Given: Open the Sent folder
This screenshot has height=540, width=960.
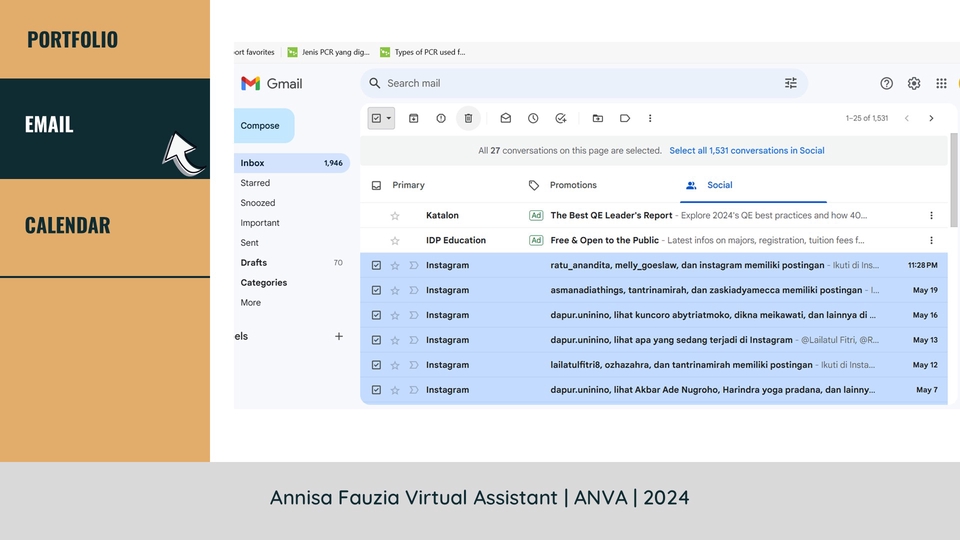Looking at the screenshot, I should coord(249,242).
